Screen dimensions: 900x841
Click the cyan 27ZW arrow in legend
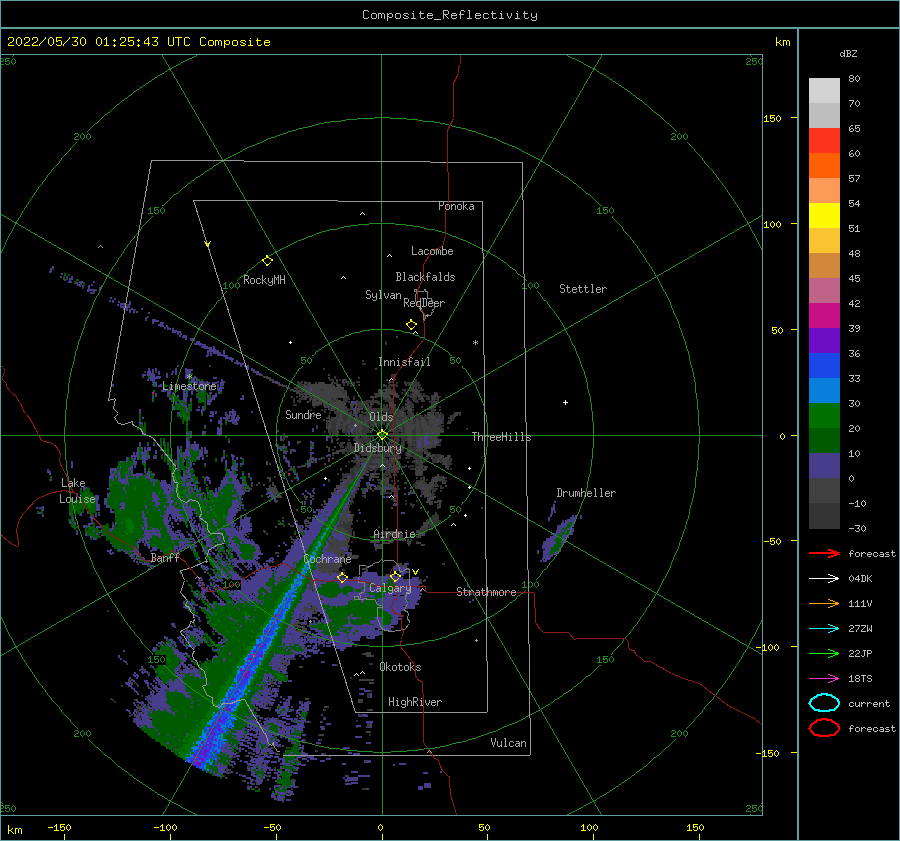(824, 629)
